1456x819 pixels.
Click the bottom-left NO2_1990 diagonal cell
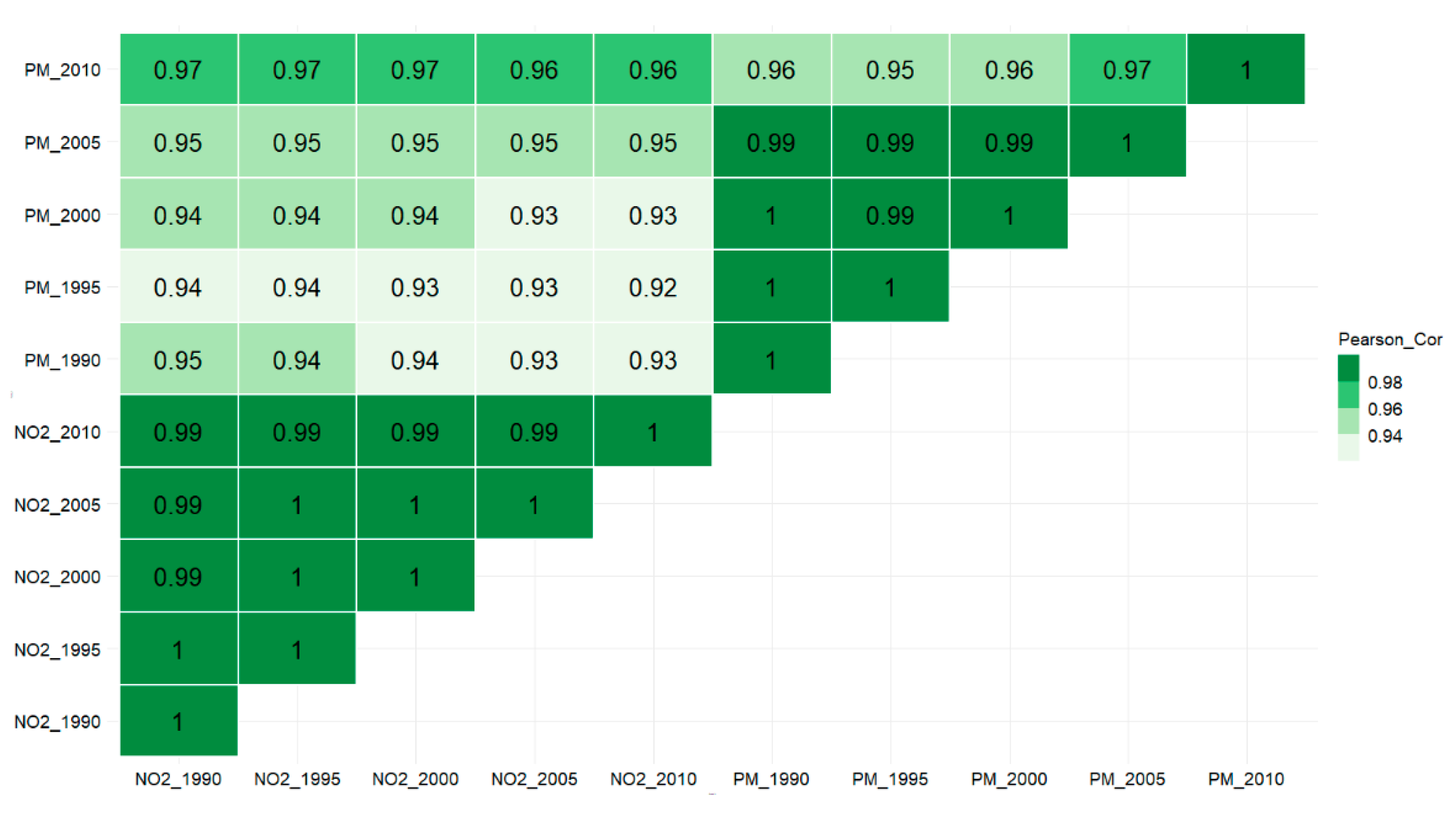[179, 721]
